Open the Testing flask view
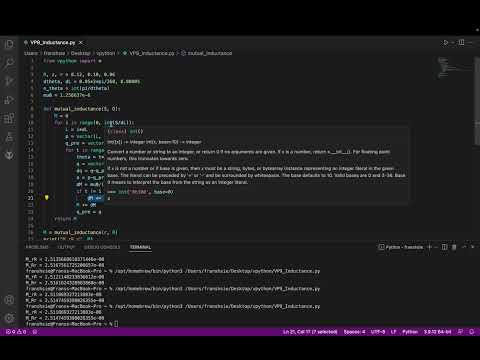 [9, 137]
